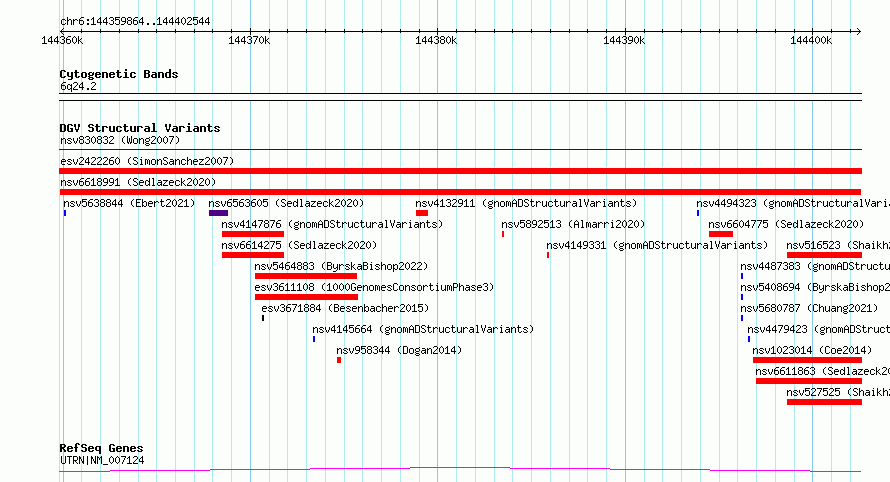Click the 144400k ruler label
This screenshot has height=482, width=890.
(x=811, y=40)
